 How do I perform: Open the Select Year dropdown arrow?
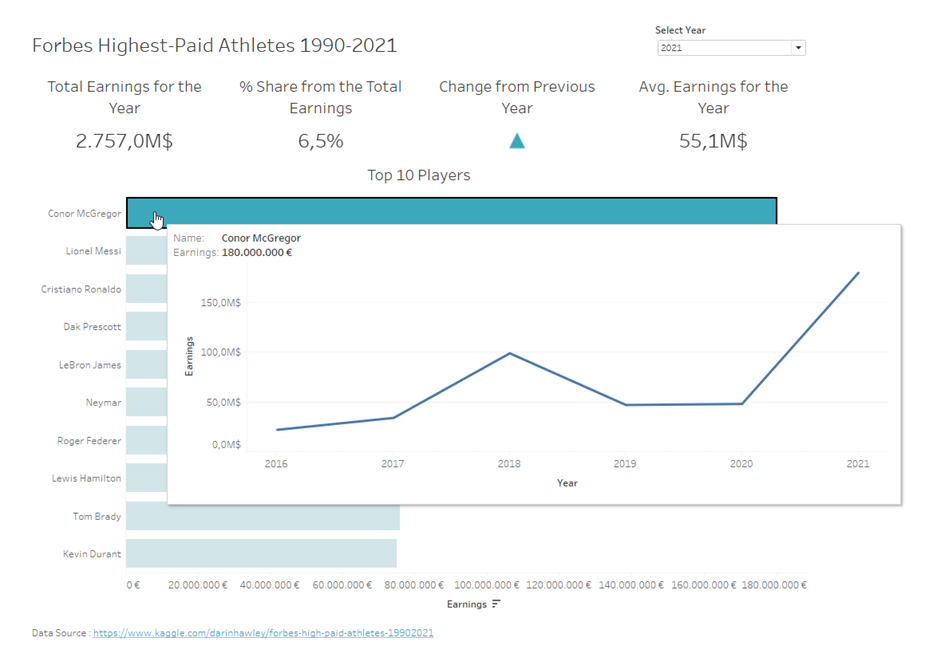pos(798,47)
